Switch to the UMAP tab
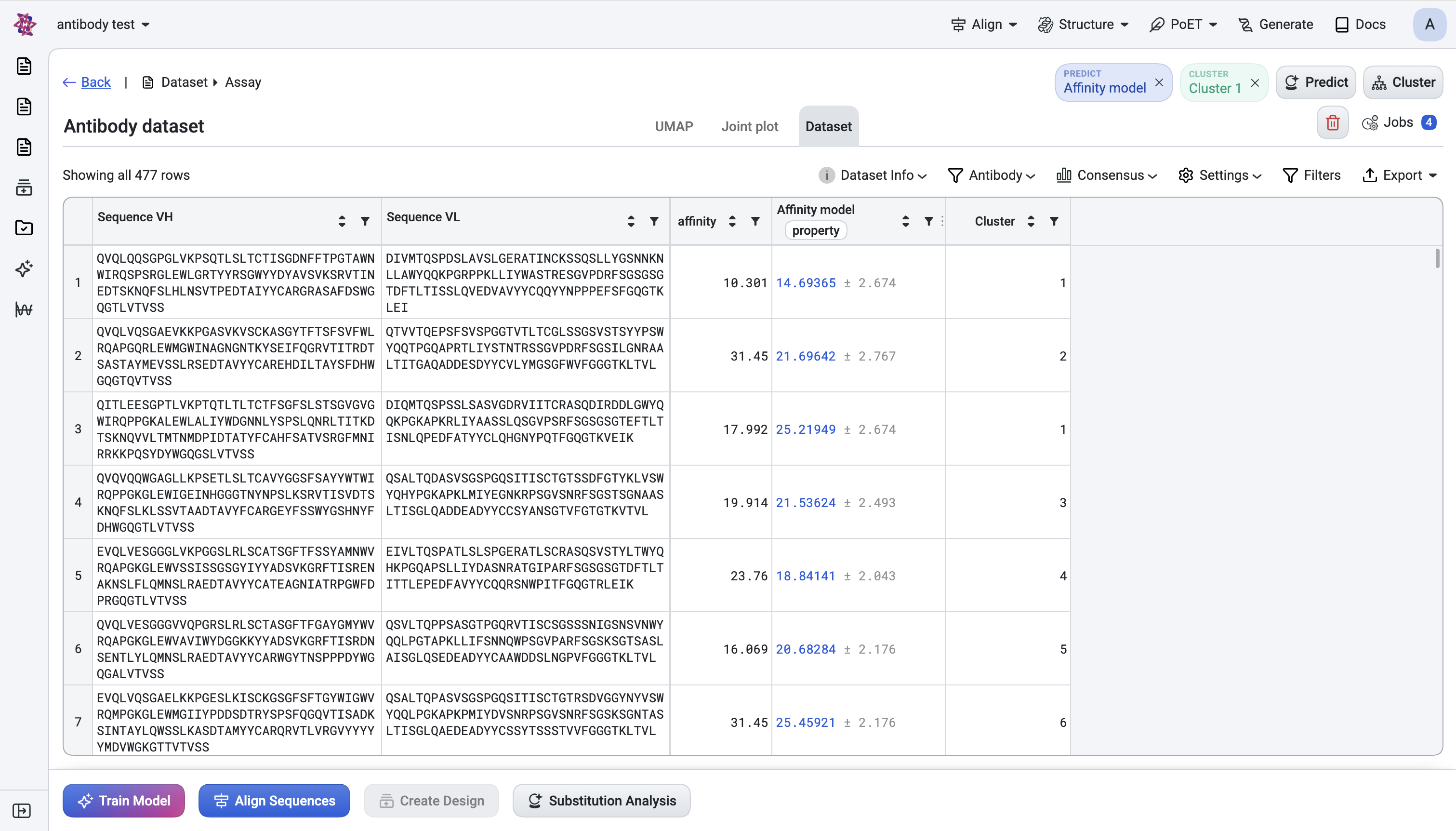The height and width of the screenshot is (831, 1456). [674, 127]
